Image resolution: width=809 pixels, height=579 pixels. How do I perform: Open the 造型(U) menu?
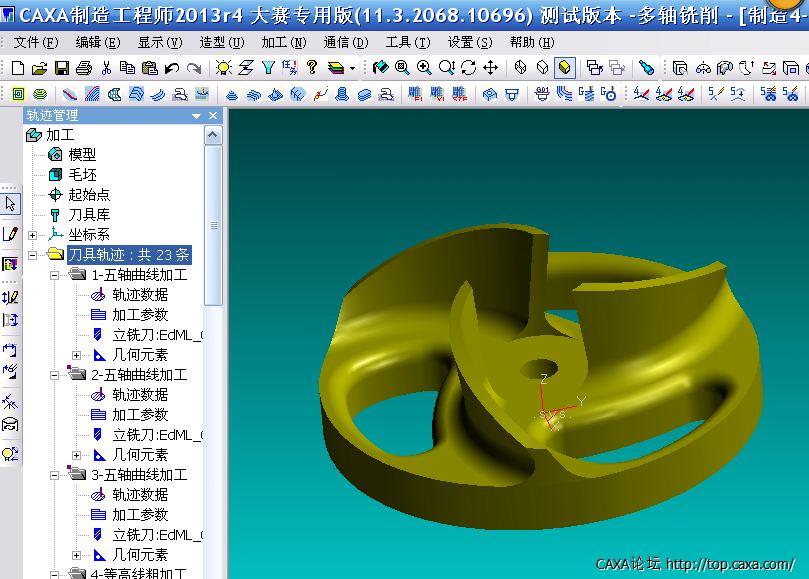pyautogui.click(x=221, y=42)
